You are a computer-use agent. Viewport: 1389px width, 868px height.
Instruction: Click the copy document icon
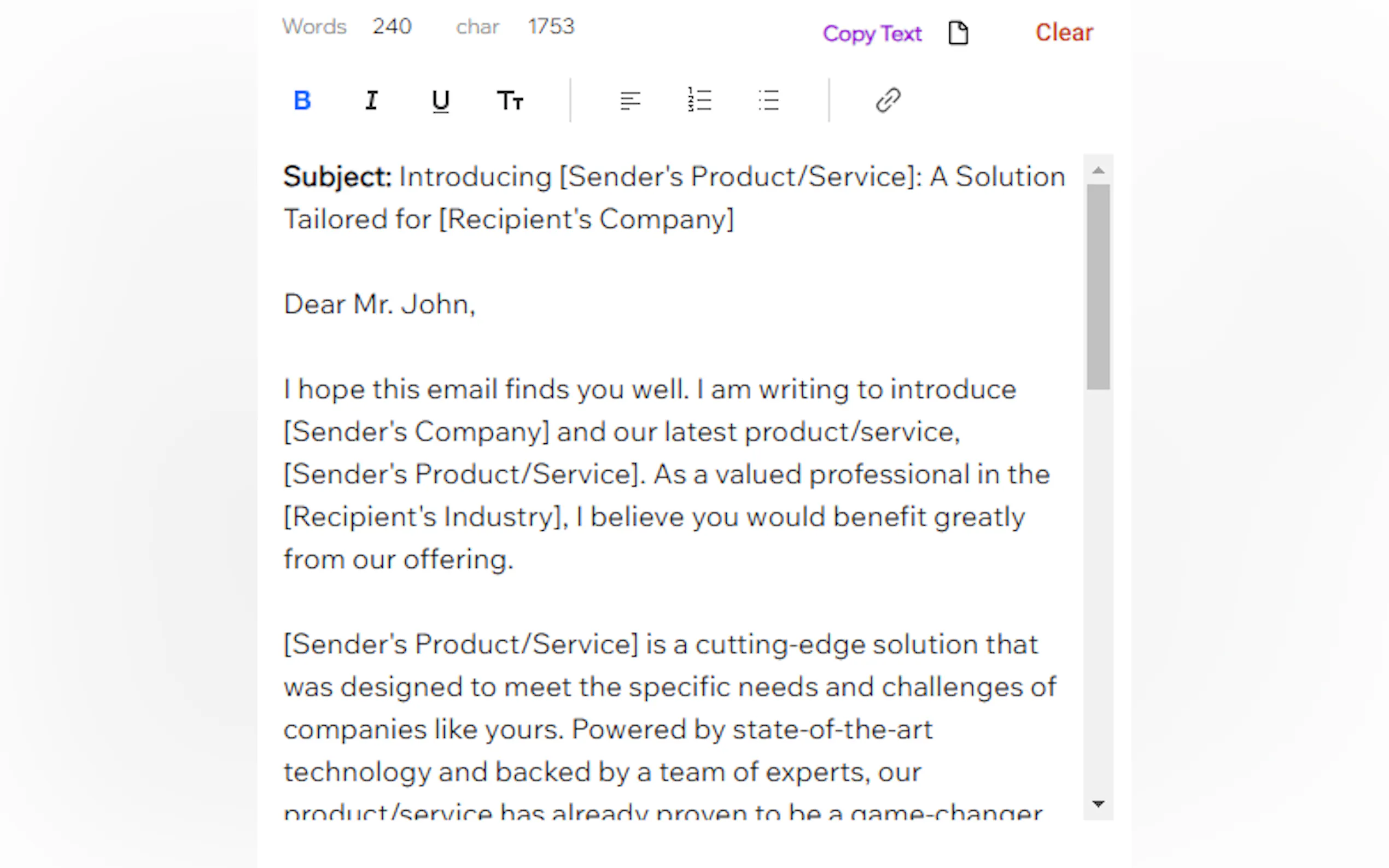click(958, 33)
